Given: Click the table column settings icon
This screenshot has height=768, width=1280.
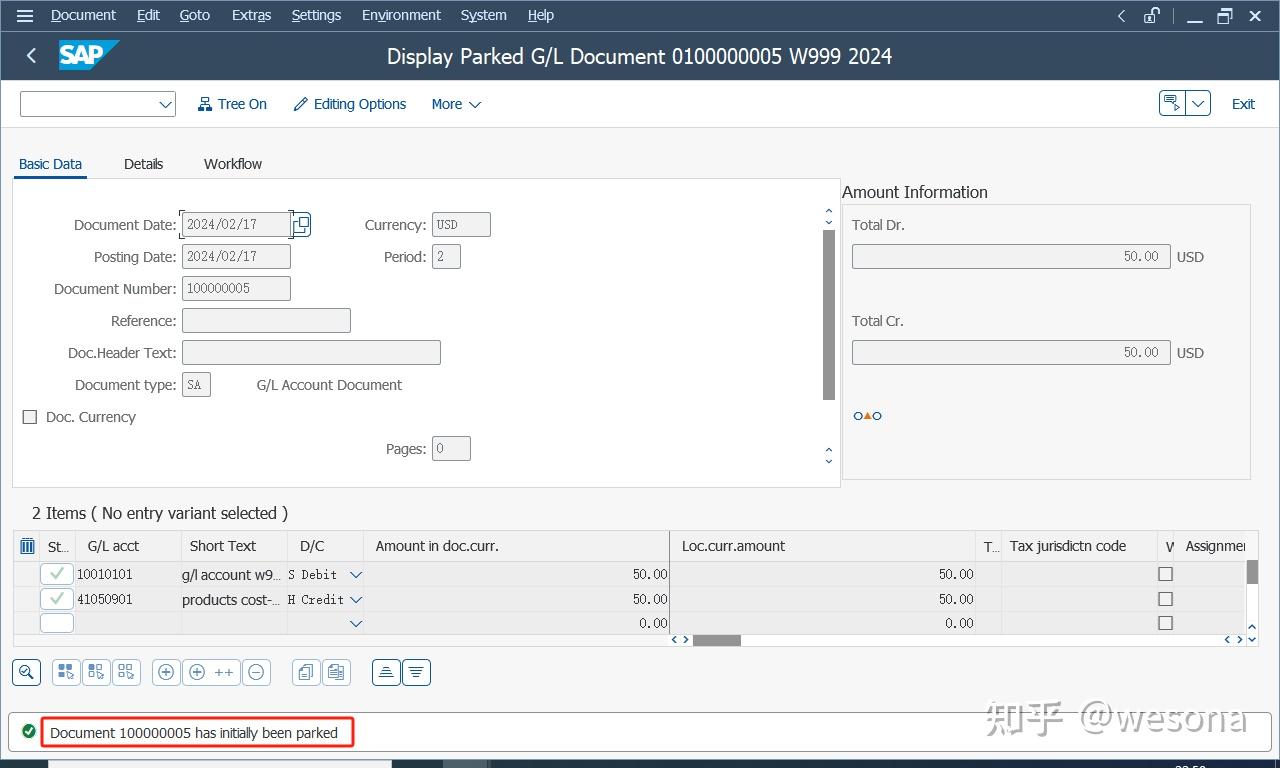Looking at the screenshot, I should [28, 546].
